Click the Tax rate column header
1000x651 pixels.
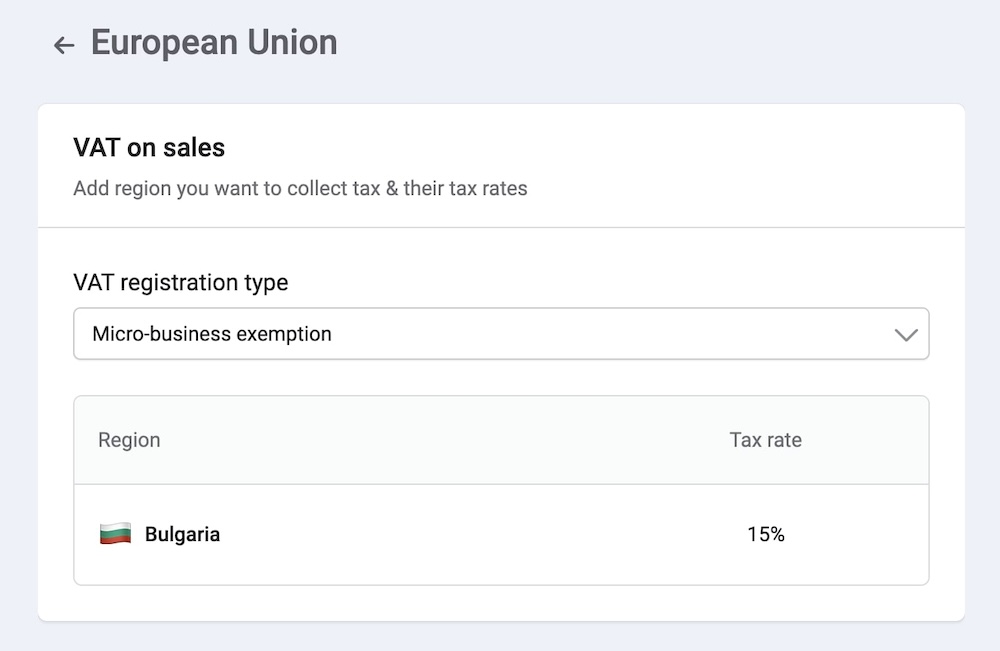(x=765, y=440)
